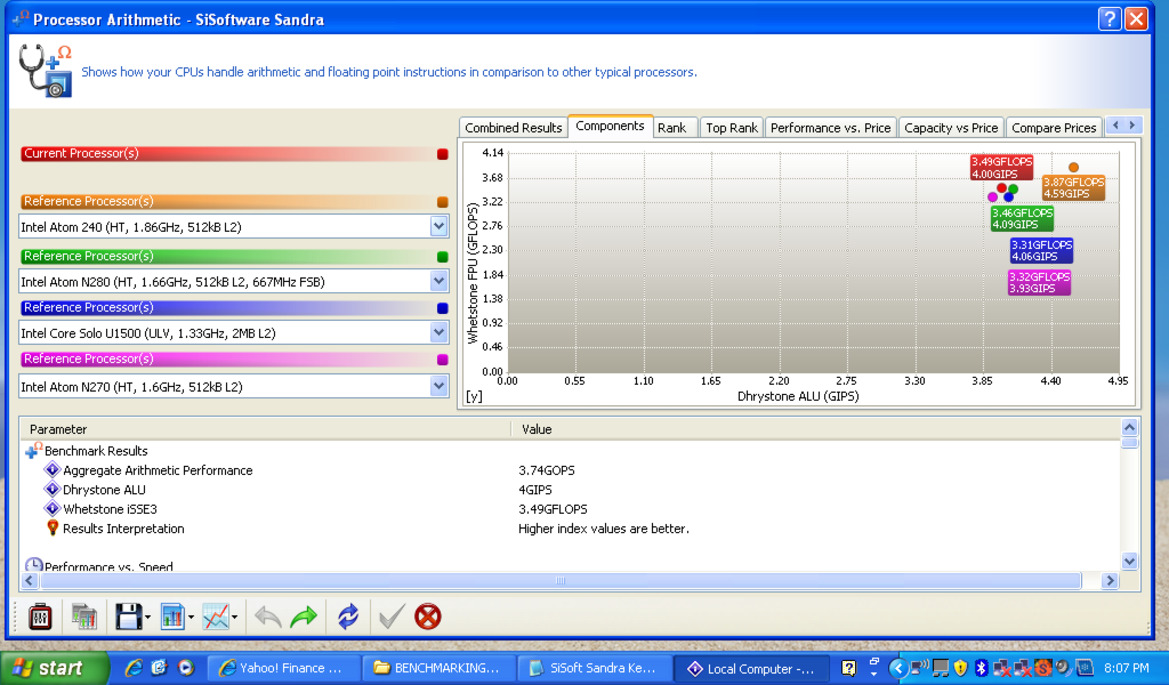Viewport: 1169px width, 685px height.
Task: Click the security shield tray icon
Action: click(x=960, y=668)
